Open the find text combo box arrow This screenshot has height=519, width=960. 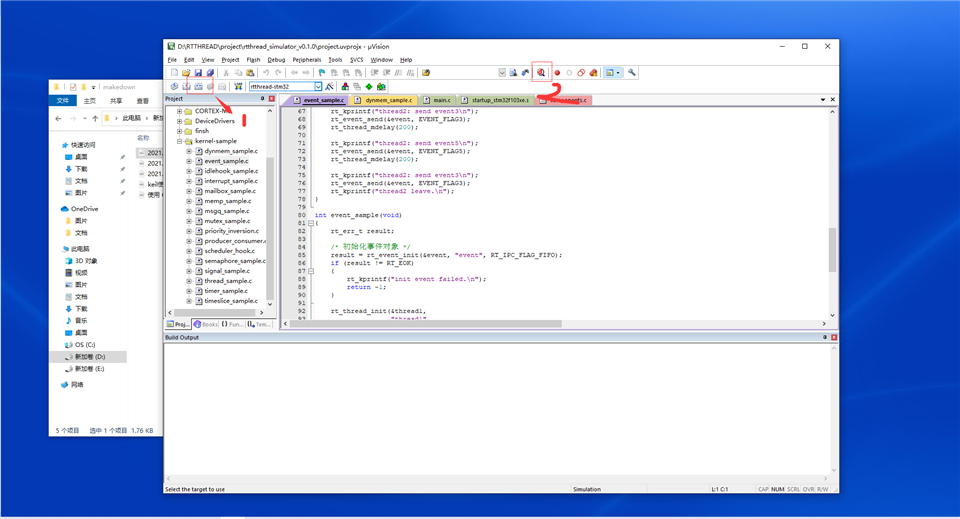[x=502, y=73]
